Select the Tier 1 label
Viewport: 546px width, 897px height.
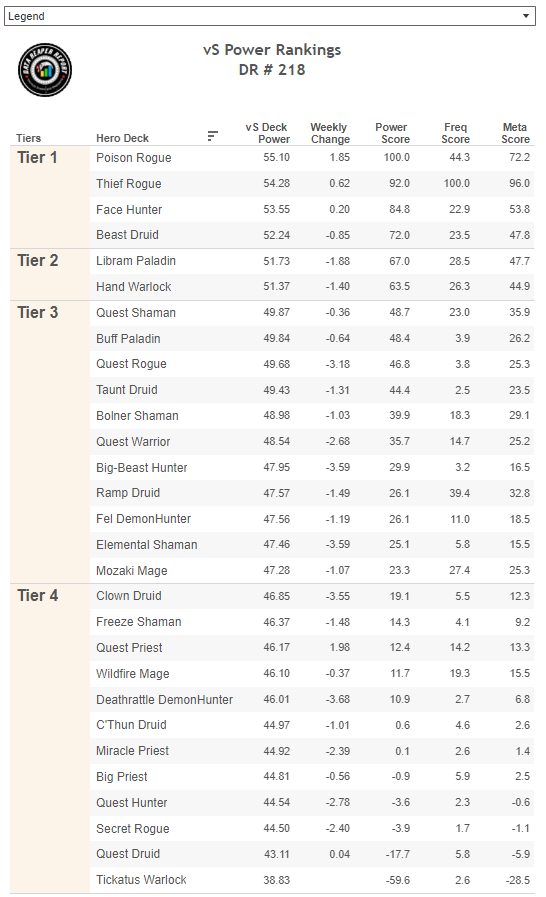click(37, 157)
